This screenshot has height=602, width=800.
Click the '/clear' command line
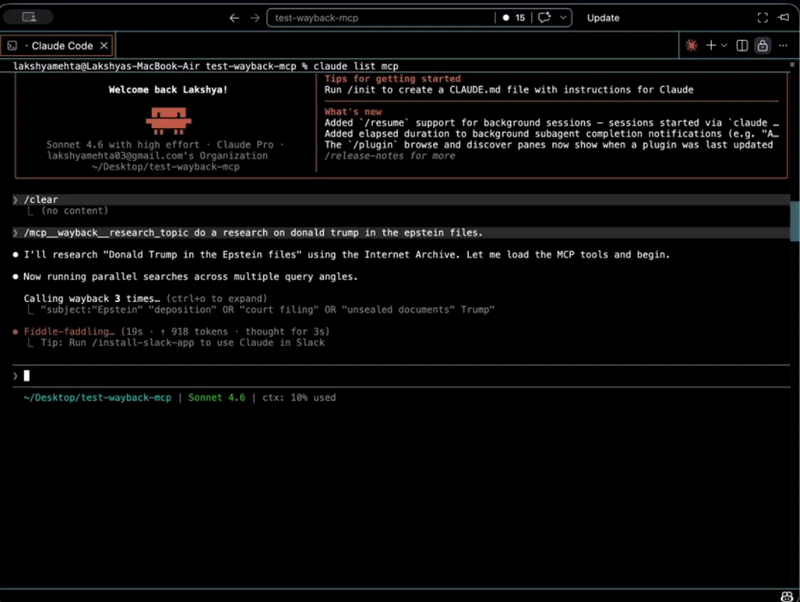[x=402, y=199]
